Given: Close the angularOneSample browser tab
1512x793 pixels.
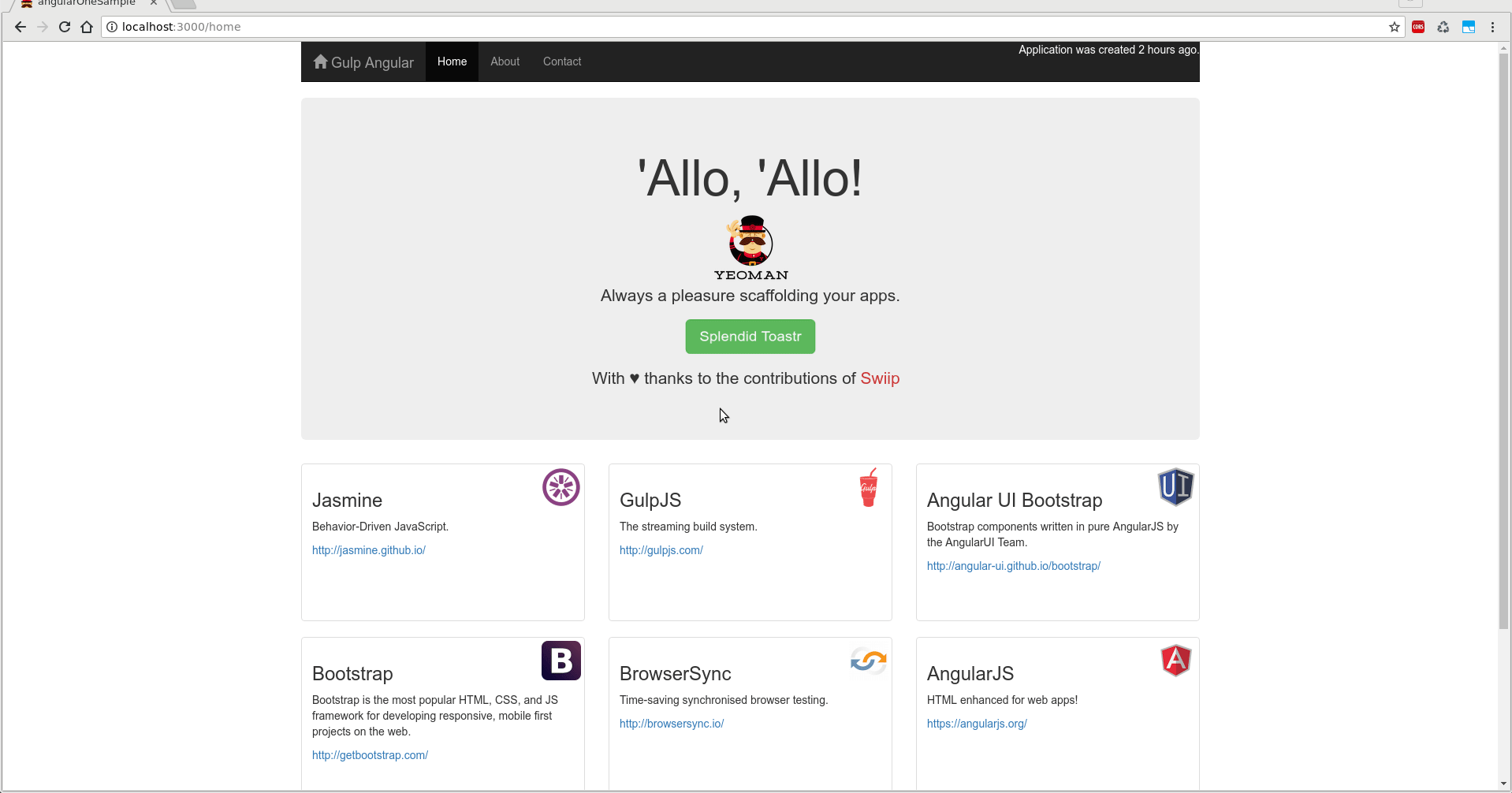Looking at the screenshot, I should (154, 3).
